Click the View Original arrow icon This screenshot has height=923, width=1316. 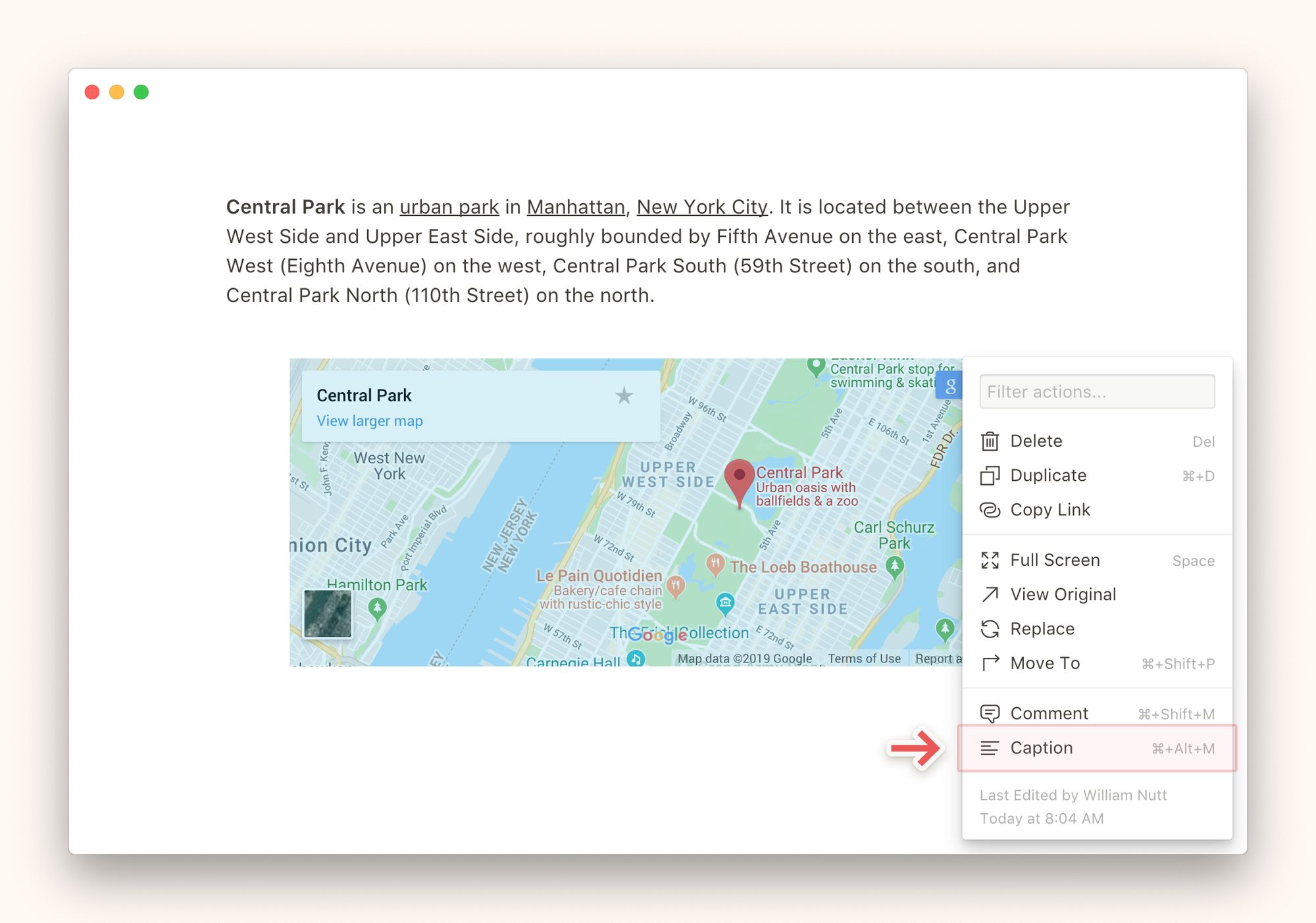(990, 594)
